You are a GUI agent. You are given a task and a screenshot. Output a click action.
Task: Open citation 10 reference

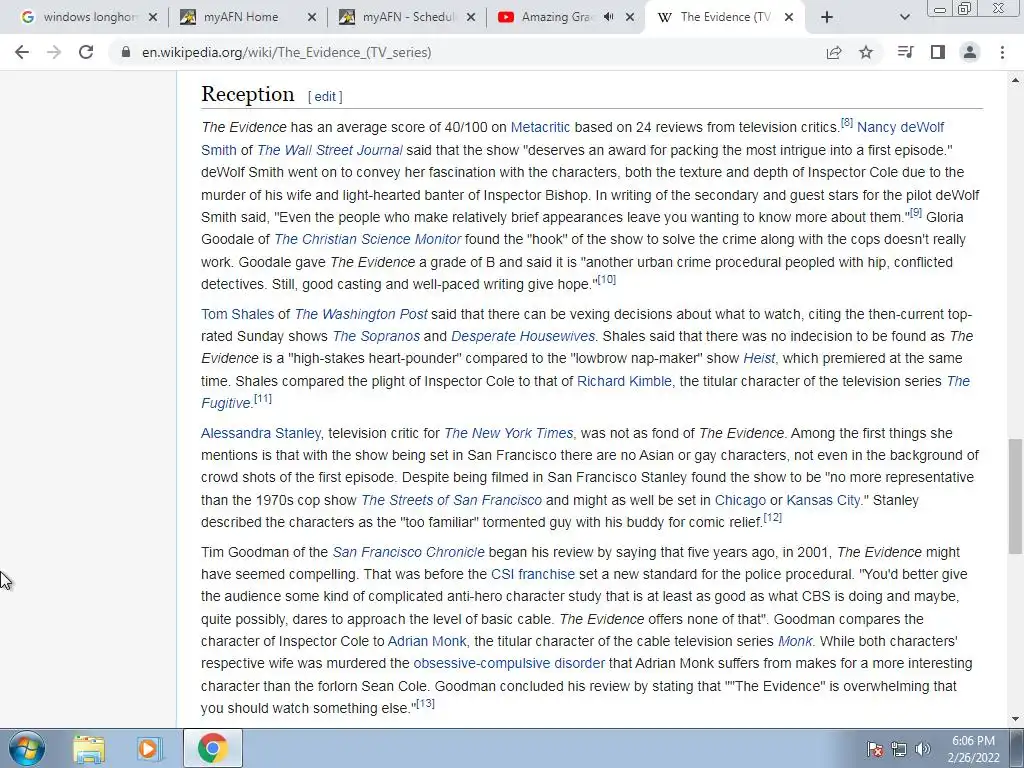point(607,280)
